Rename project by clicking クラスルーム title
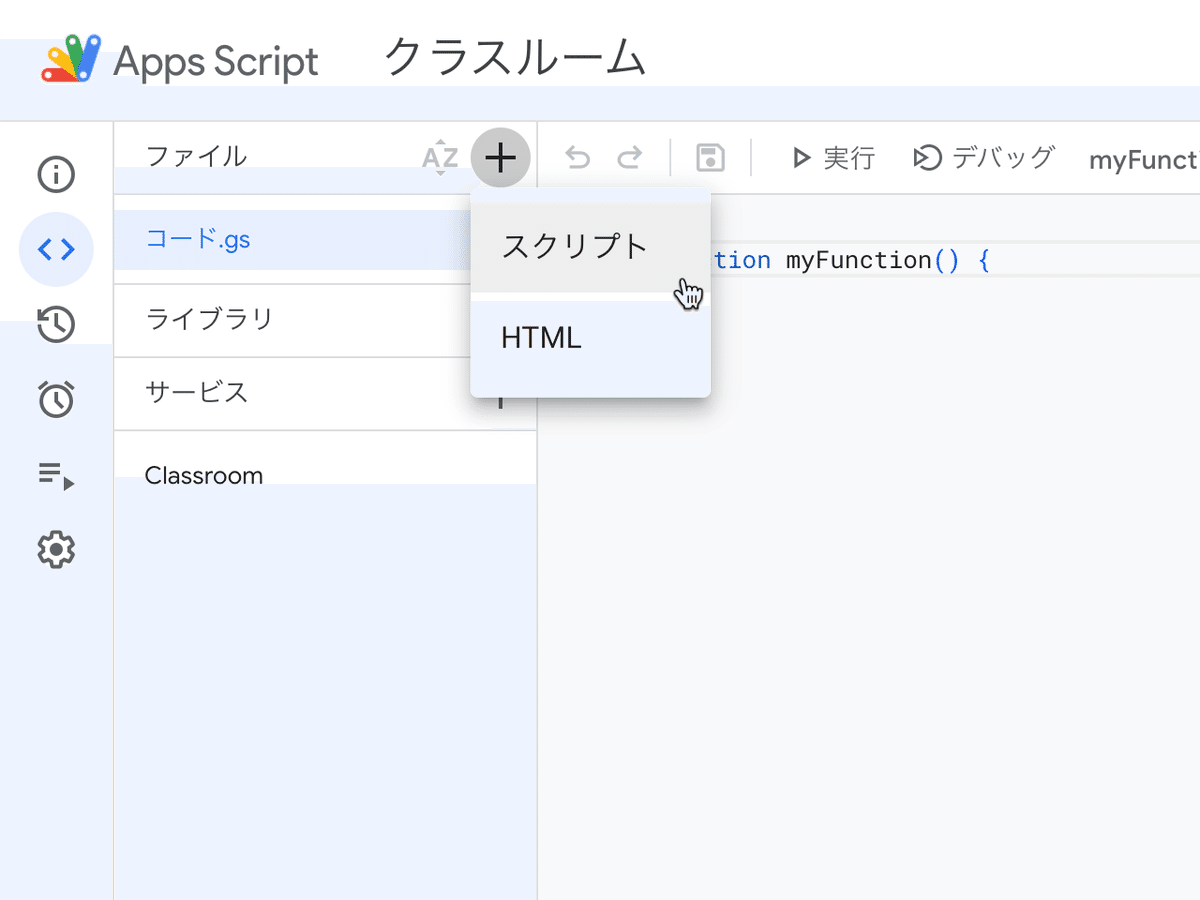The image size is (1200, 900). (514, 58)
